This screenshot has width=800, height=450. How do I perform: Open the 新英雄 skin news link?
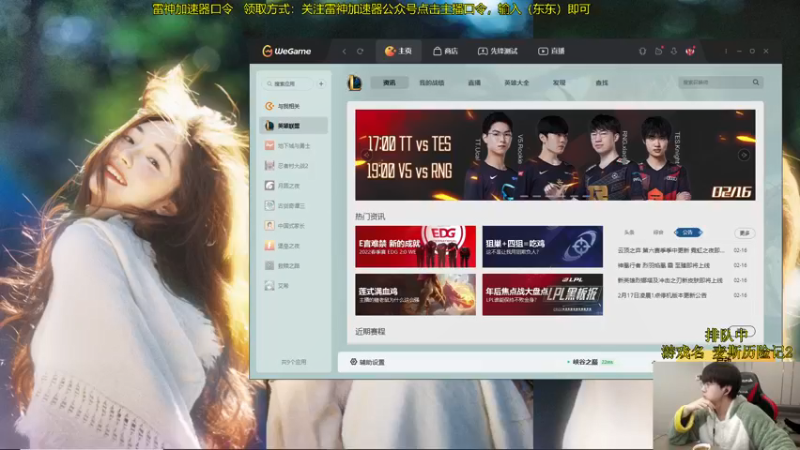(670, 280)
